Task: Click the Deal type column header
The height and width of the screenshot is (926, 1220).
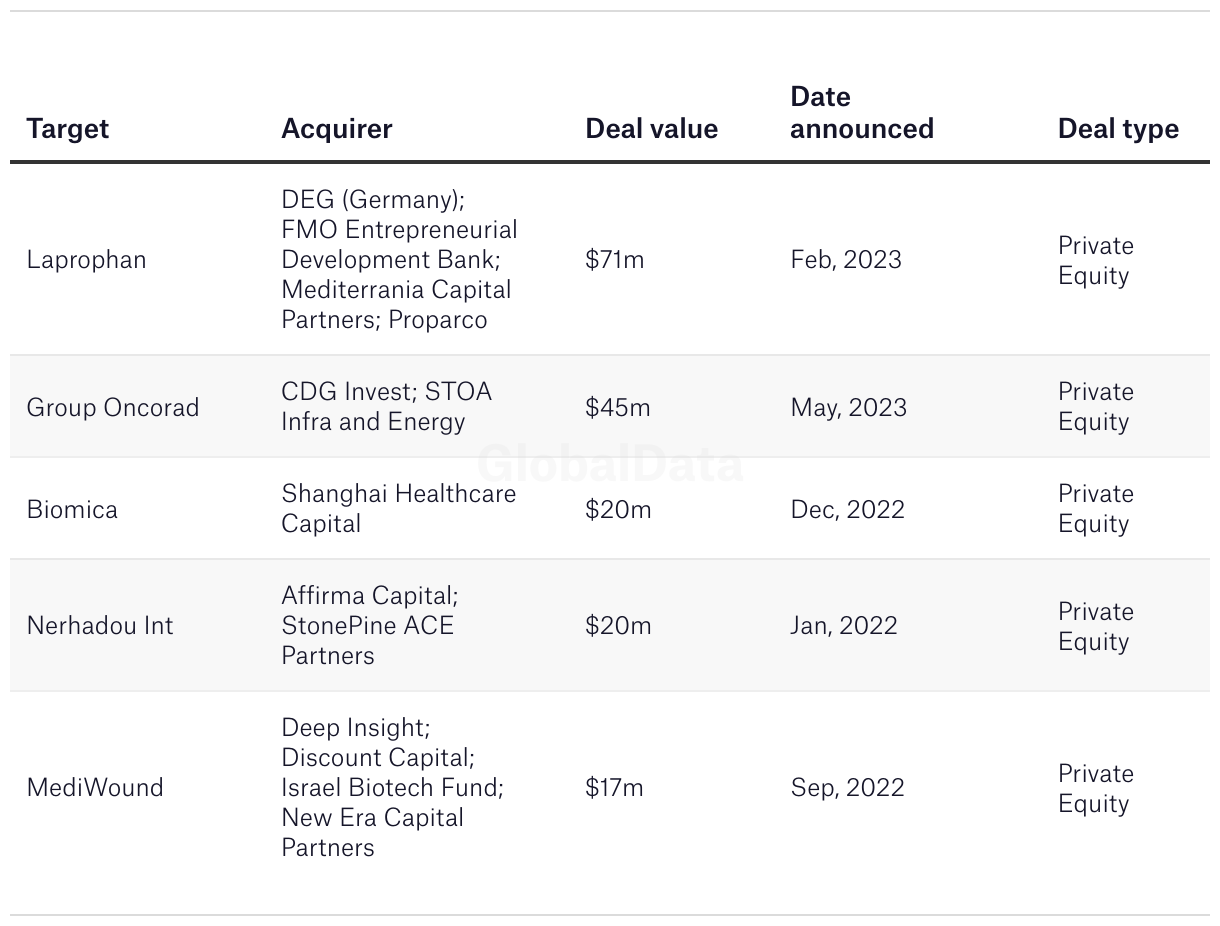Action: (x=1118, y=129)
